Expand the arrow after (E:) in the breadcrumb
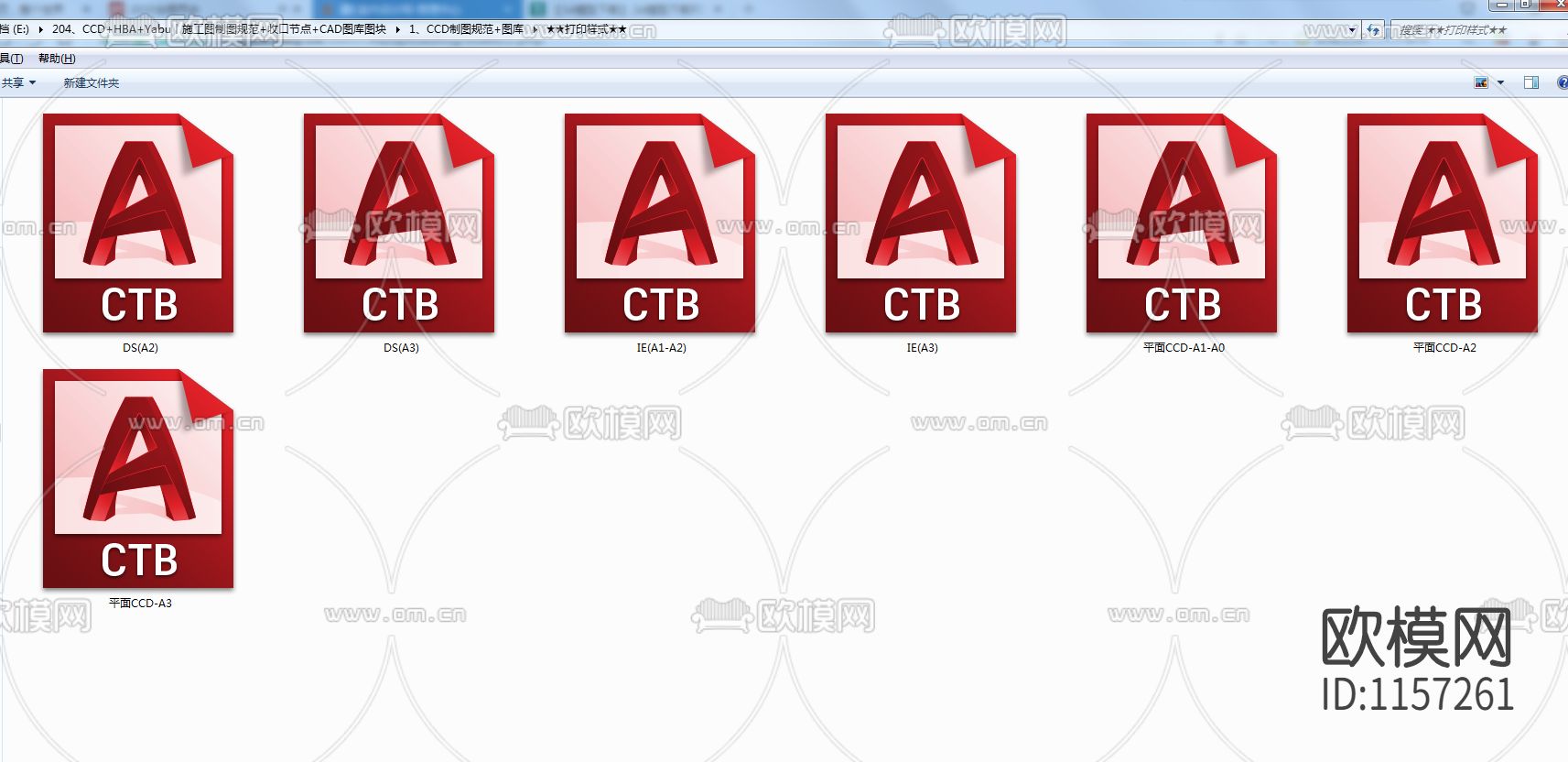The image size is (1568, 762). click(40, 29)
